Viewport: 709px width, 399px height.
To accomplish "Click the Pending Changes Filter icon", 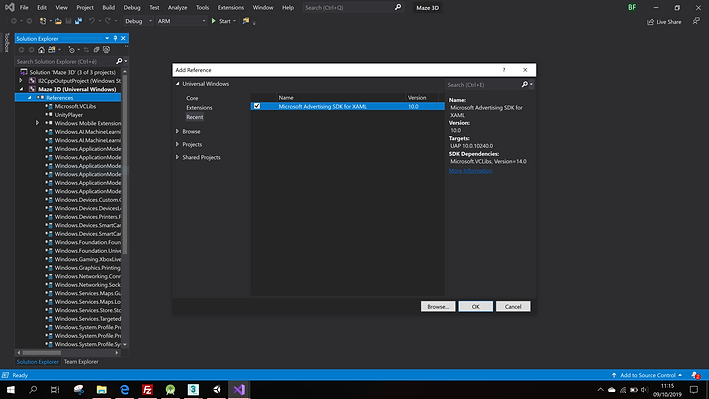I will click(x=71, y=50).
